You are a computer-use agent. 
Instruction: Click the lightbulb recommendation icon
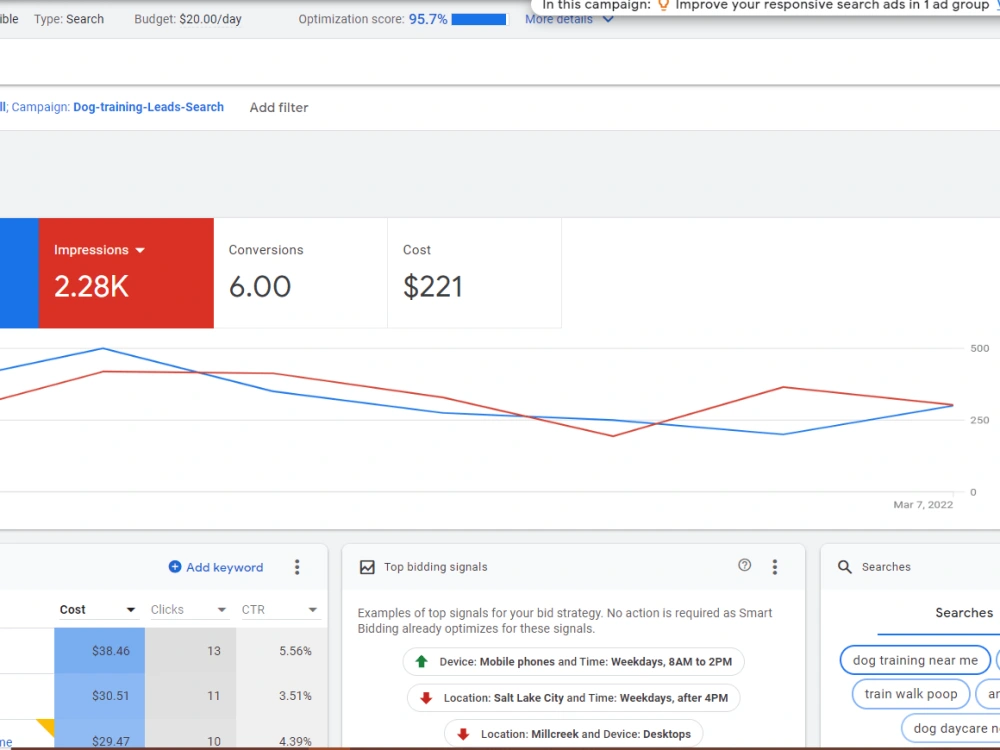[663, 6]
